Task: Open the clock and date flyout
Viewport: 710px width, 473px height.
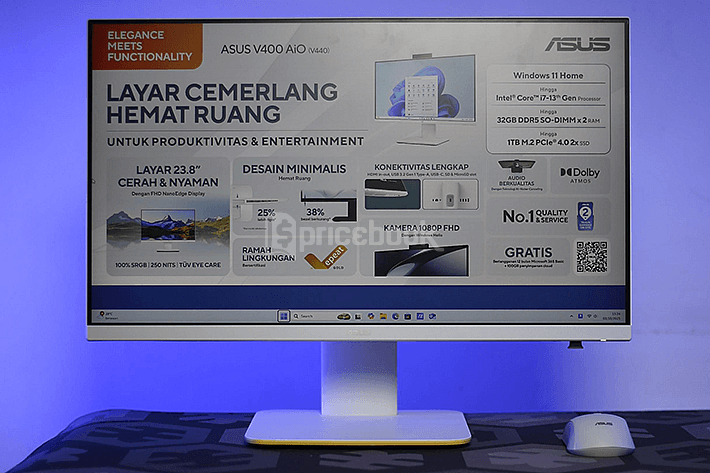Action: click(613, 316)
